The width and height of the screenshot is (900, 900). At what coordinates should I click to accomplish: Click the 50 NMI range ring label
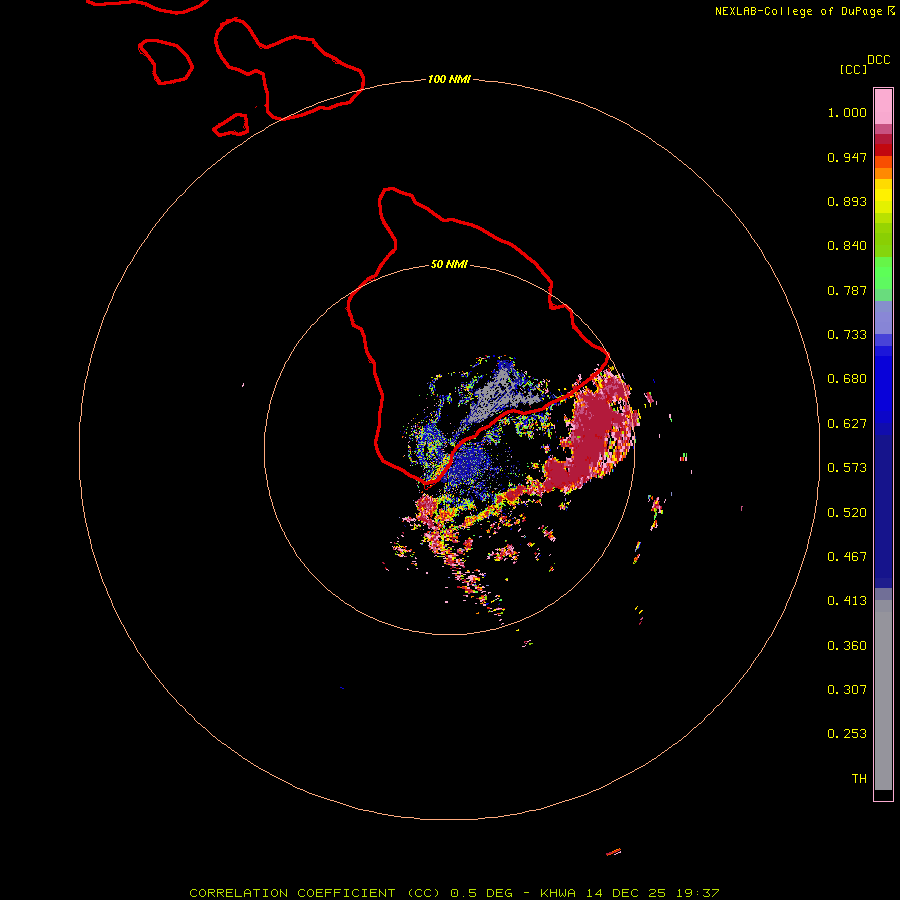(x=449, y=265)
